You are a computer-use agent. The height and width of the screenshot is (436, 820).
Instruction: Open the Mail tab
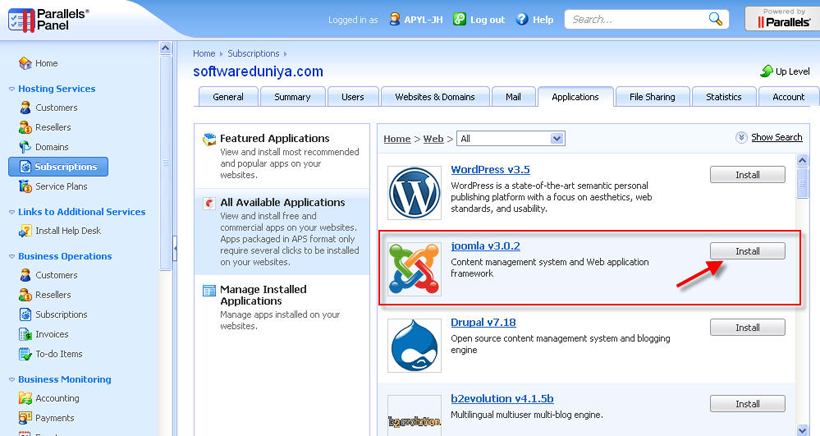514,97
